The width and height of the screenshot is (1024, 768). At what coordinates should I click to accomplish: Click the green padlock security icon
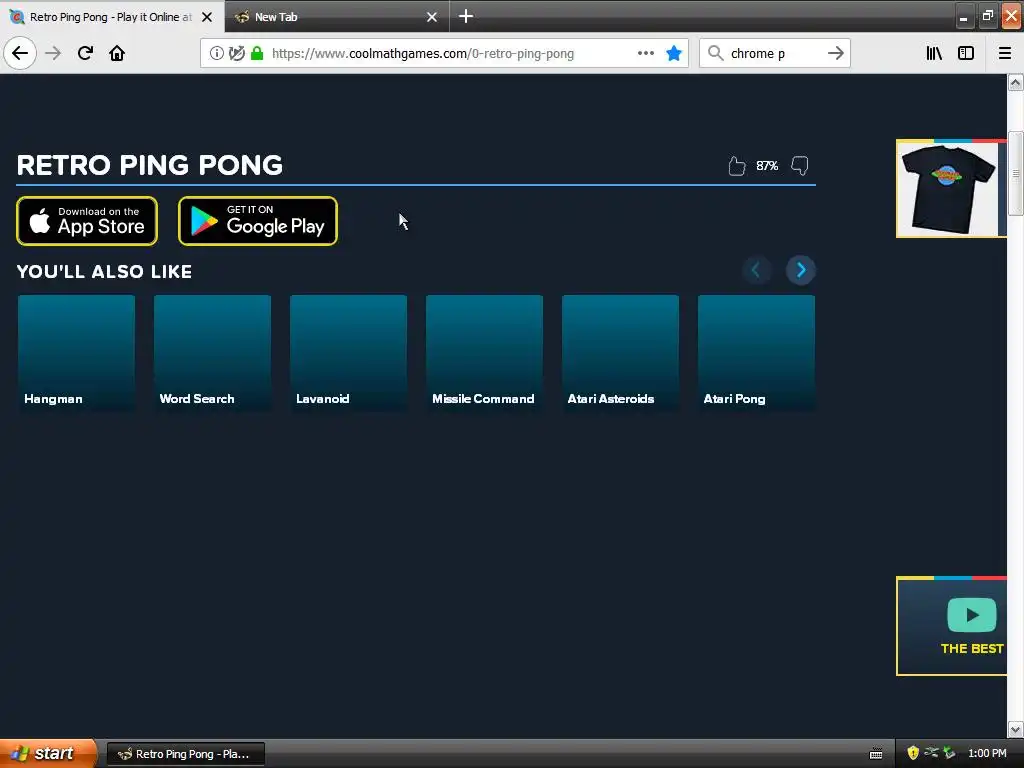point(257,54)
